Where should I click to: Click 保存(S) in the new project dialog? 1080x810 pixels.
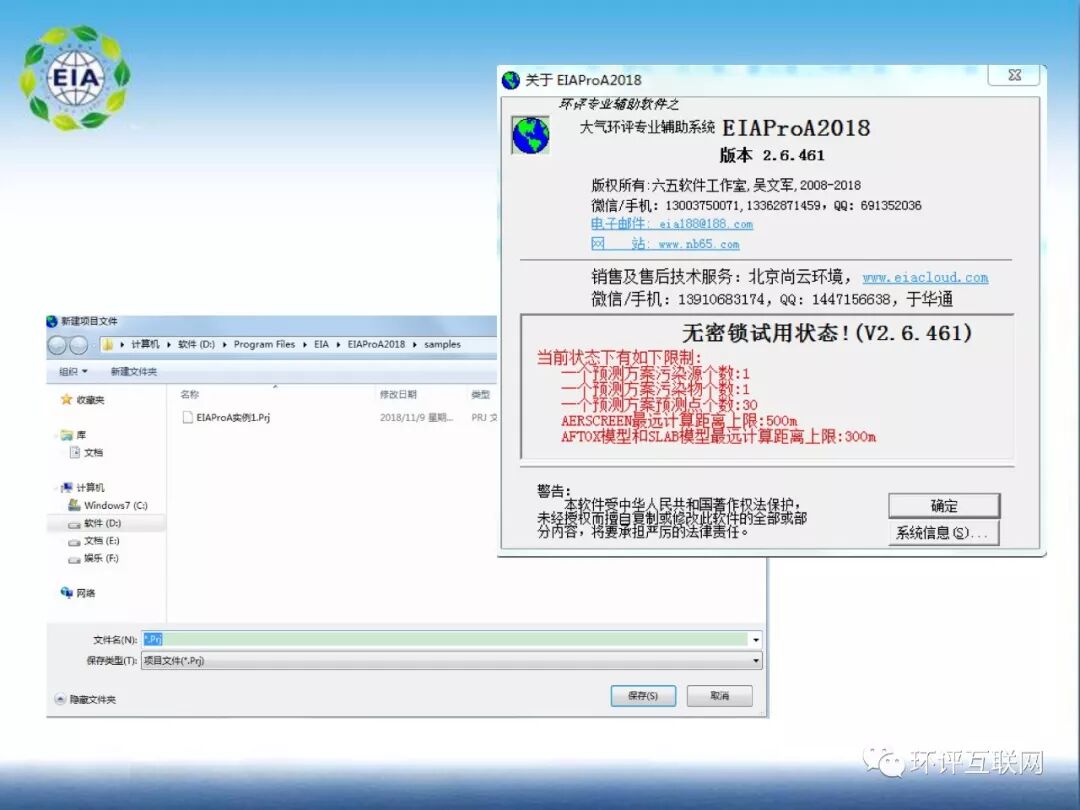pos(643,696)
